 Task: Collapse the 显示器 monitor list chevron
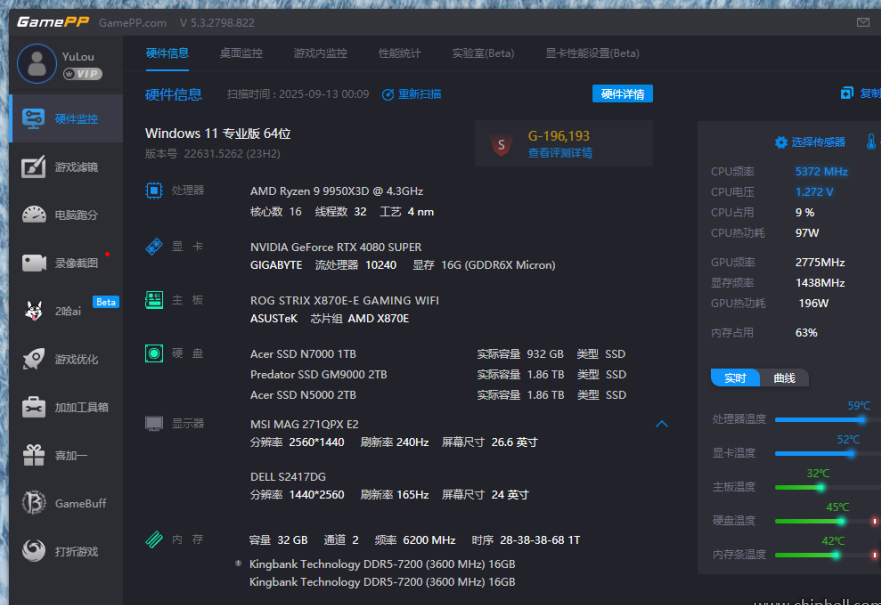(662, 423)
